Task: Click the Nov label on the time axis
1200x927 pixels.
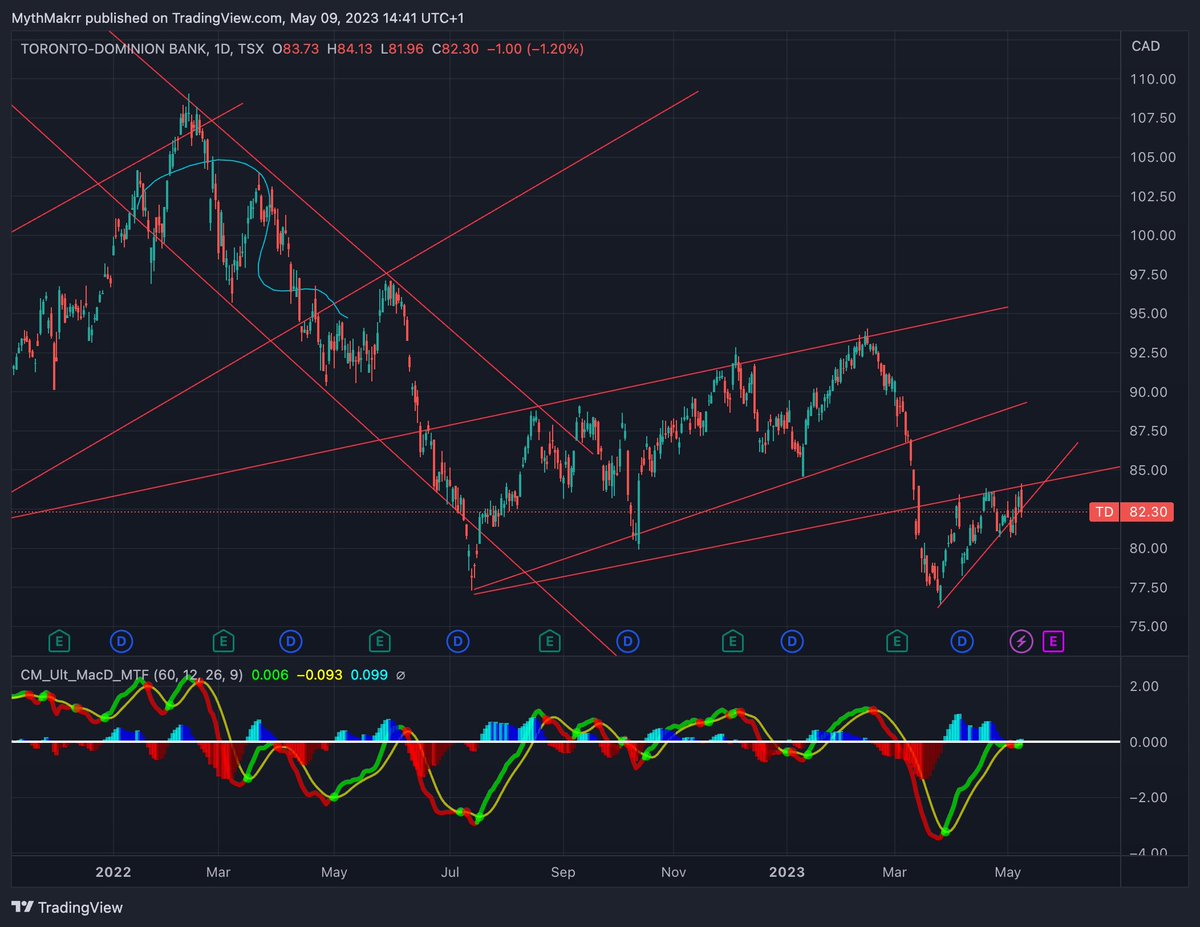Action: point(674,872)
